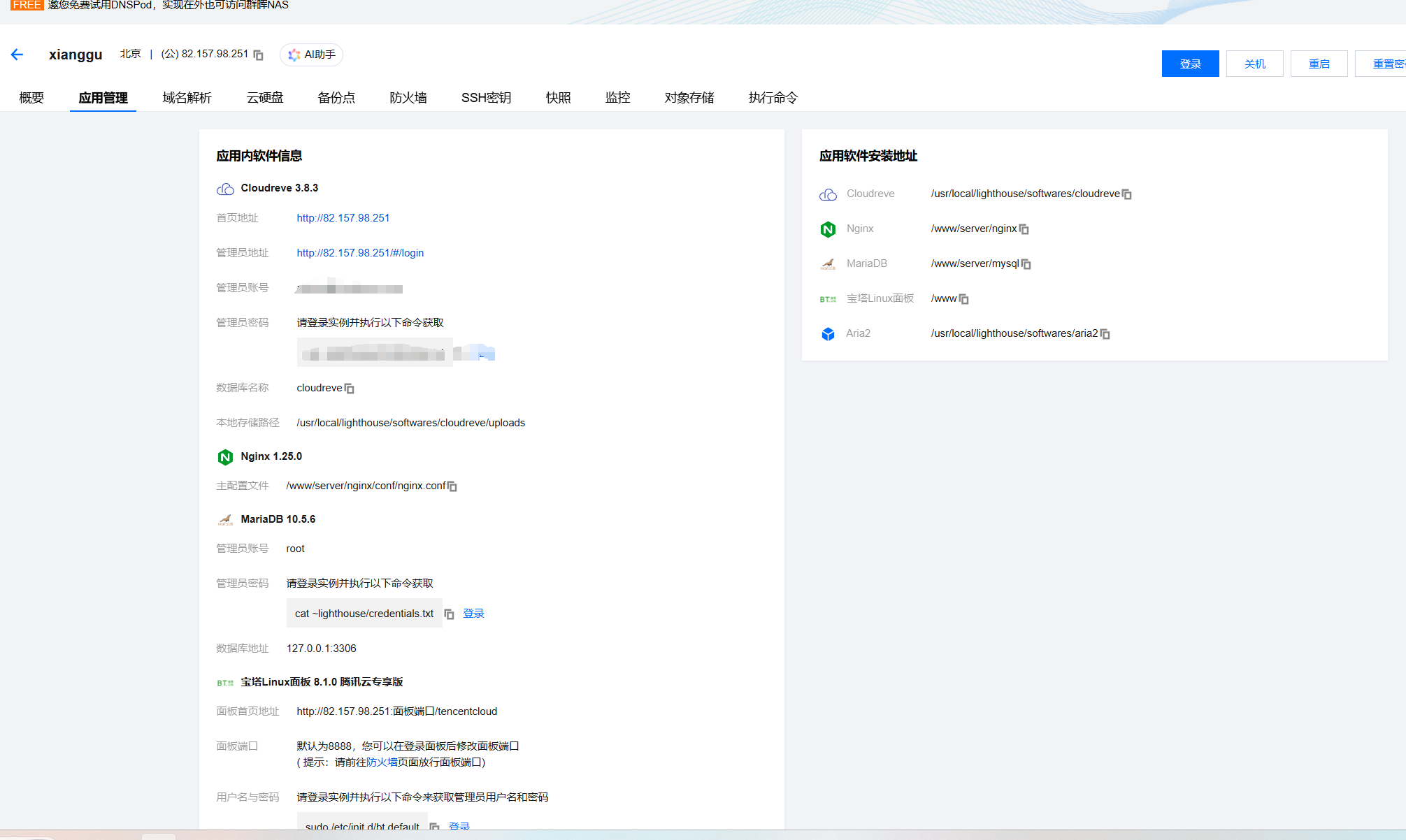
Task: Open the 监控 tab
Action: click(x=617, y=98)
